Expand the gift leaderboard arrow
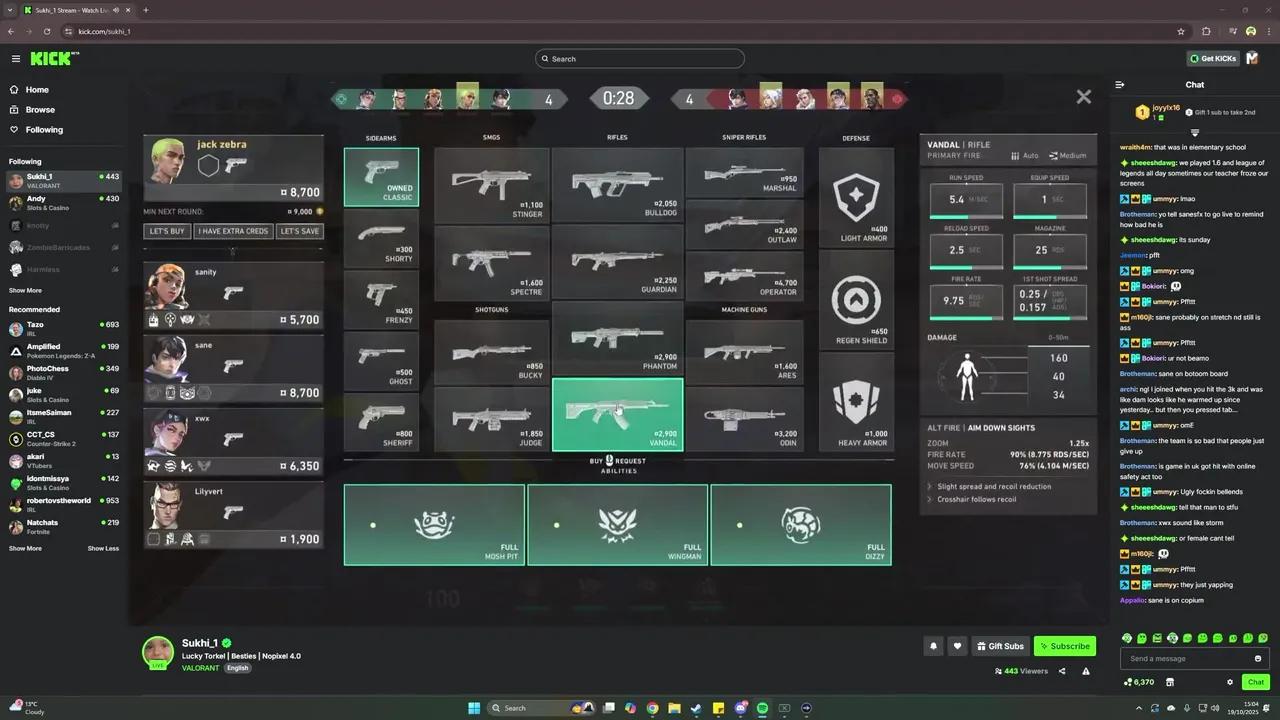This screenshot has height=720, width=1280. 1194,133
